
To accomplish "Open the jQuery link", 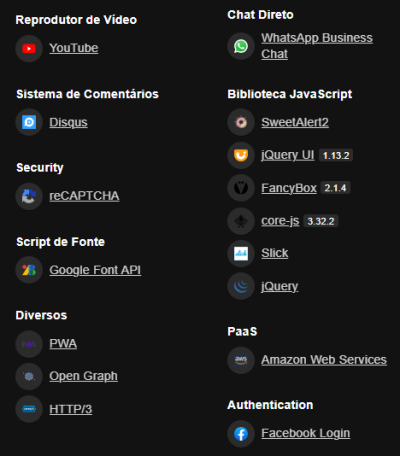I will (280, 286).
